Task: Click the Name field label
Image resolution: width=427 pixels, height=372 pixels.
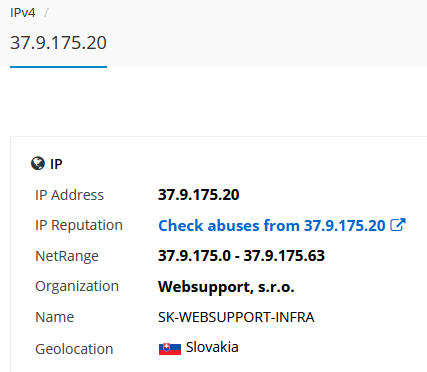Action: tap(54, 317)
